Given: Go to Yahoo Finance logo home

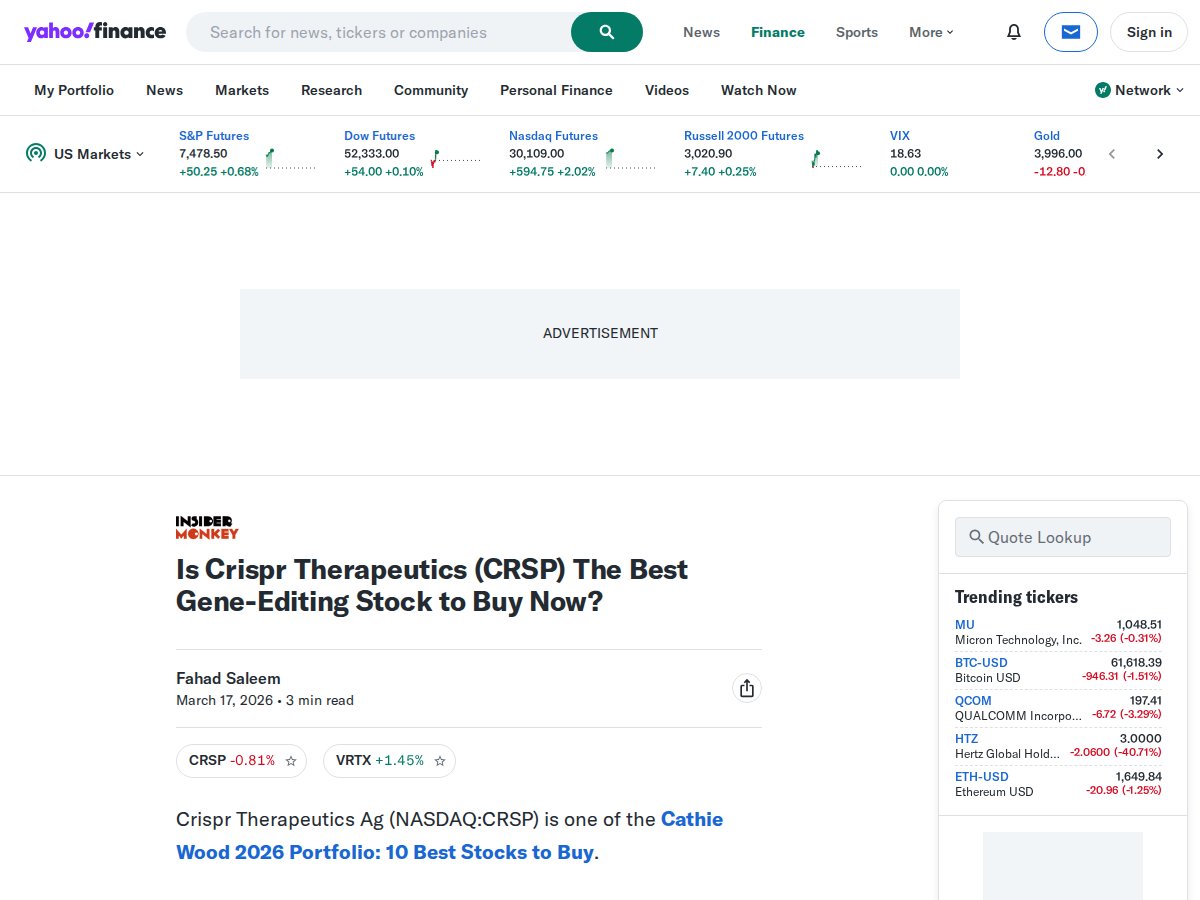Looking at the screenshot, I should pos(95,31).
